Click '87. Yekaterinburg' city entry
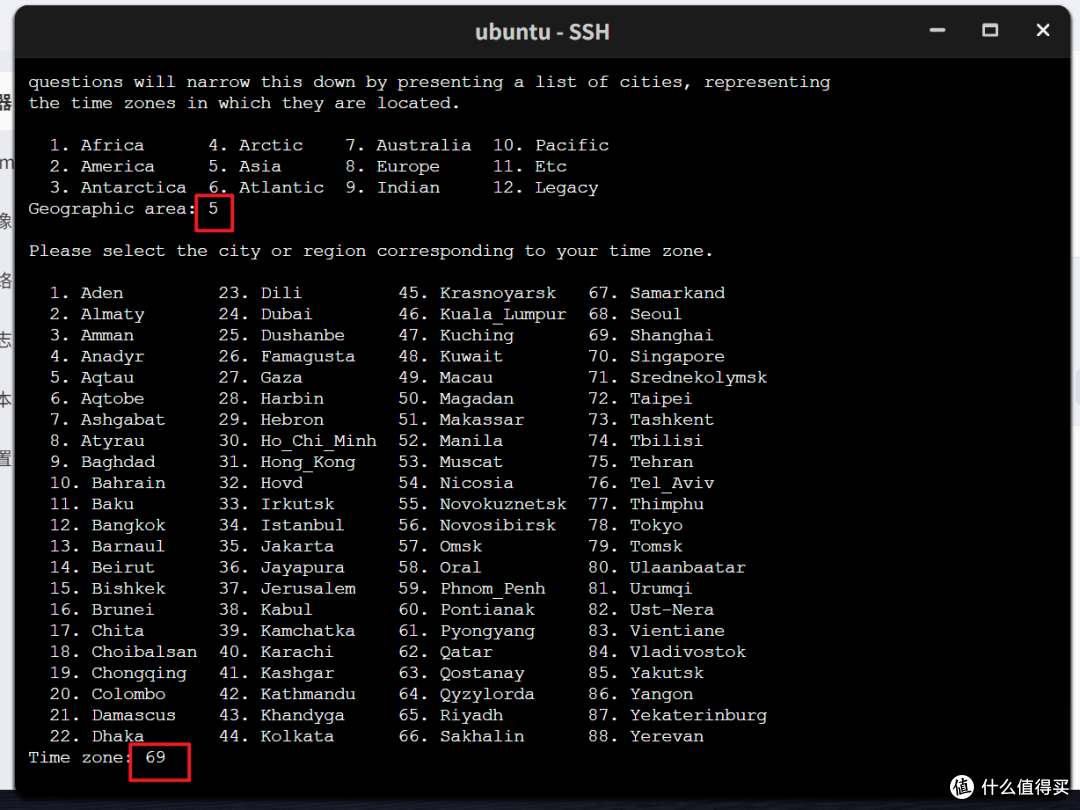 (x=678, y=715)
